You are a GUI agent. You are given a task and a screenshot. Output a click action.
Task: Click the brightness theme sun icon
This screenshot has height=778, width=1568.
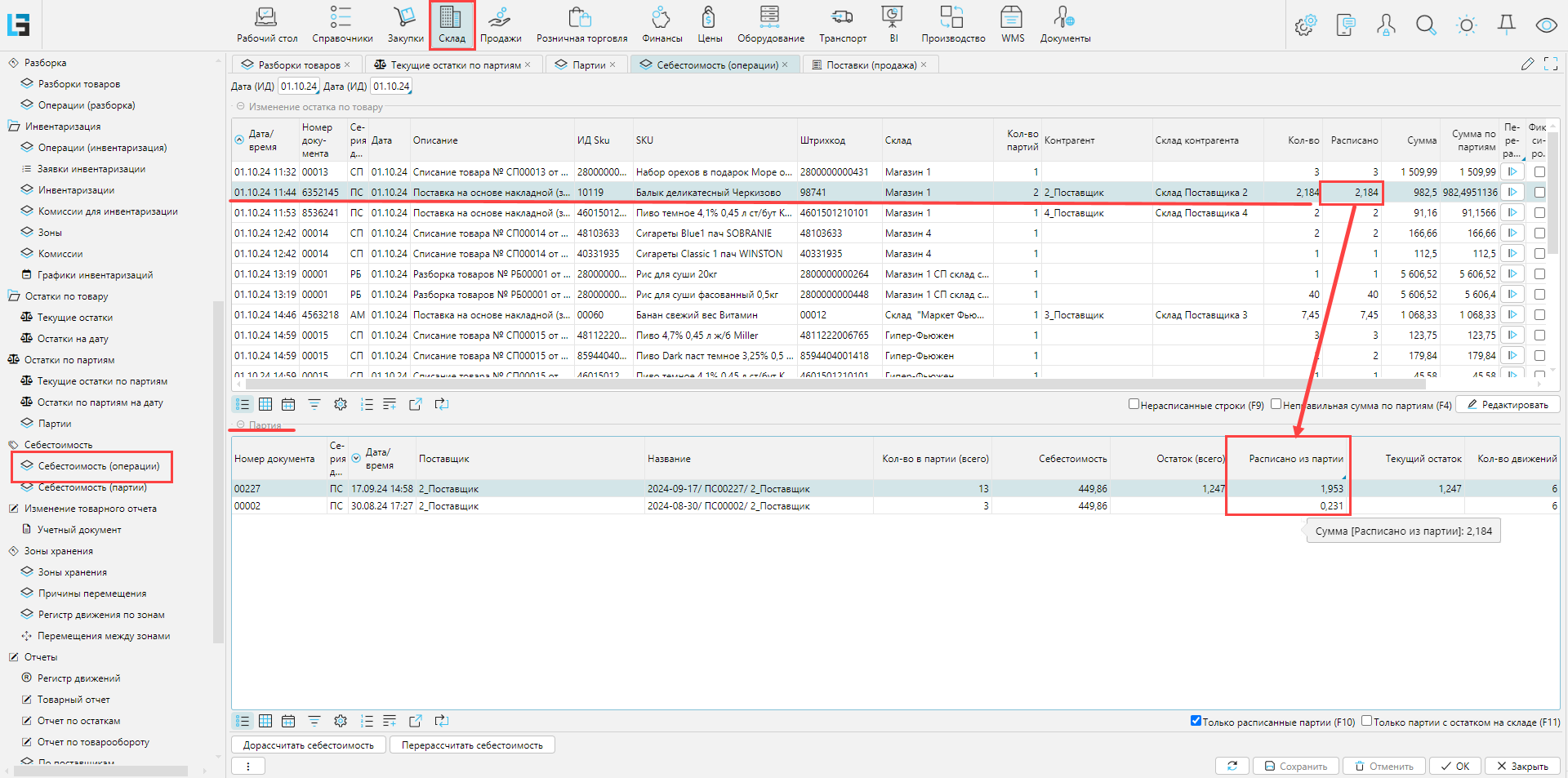(1467, 25)
